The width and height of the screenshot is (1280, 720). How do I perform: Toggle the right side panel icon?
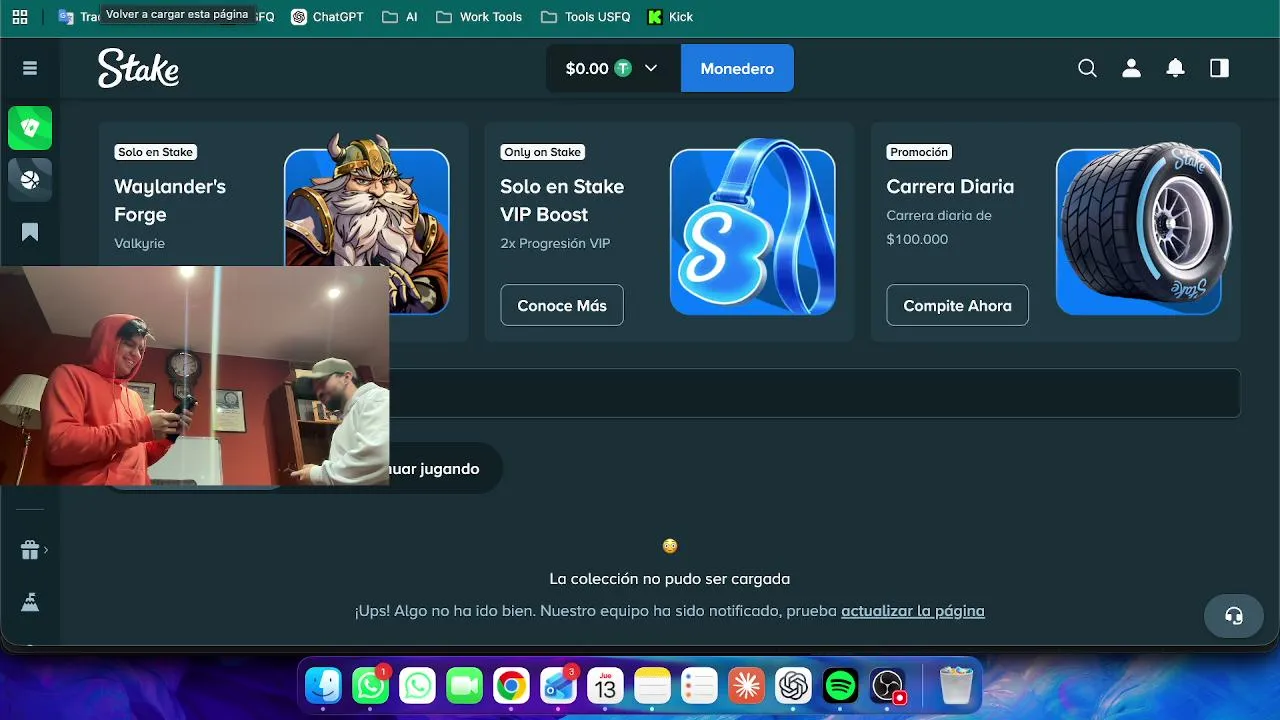click(1219, 68)
